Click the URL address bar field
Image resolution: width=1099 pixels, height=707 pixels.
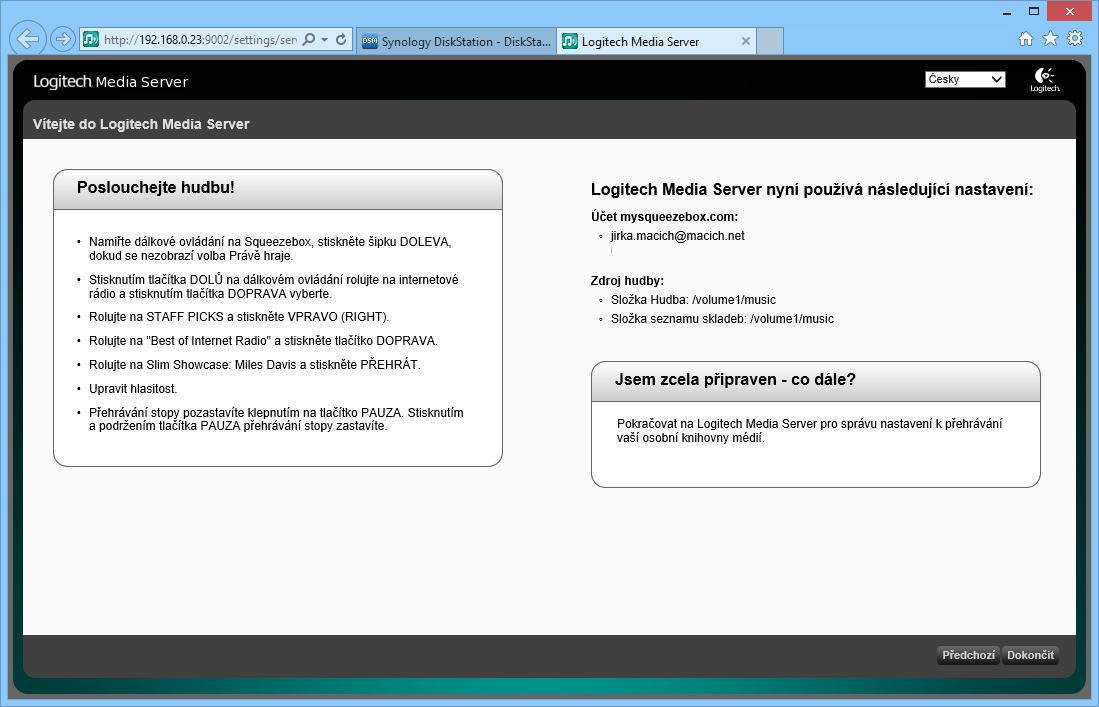(200, 40)
